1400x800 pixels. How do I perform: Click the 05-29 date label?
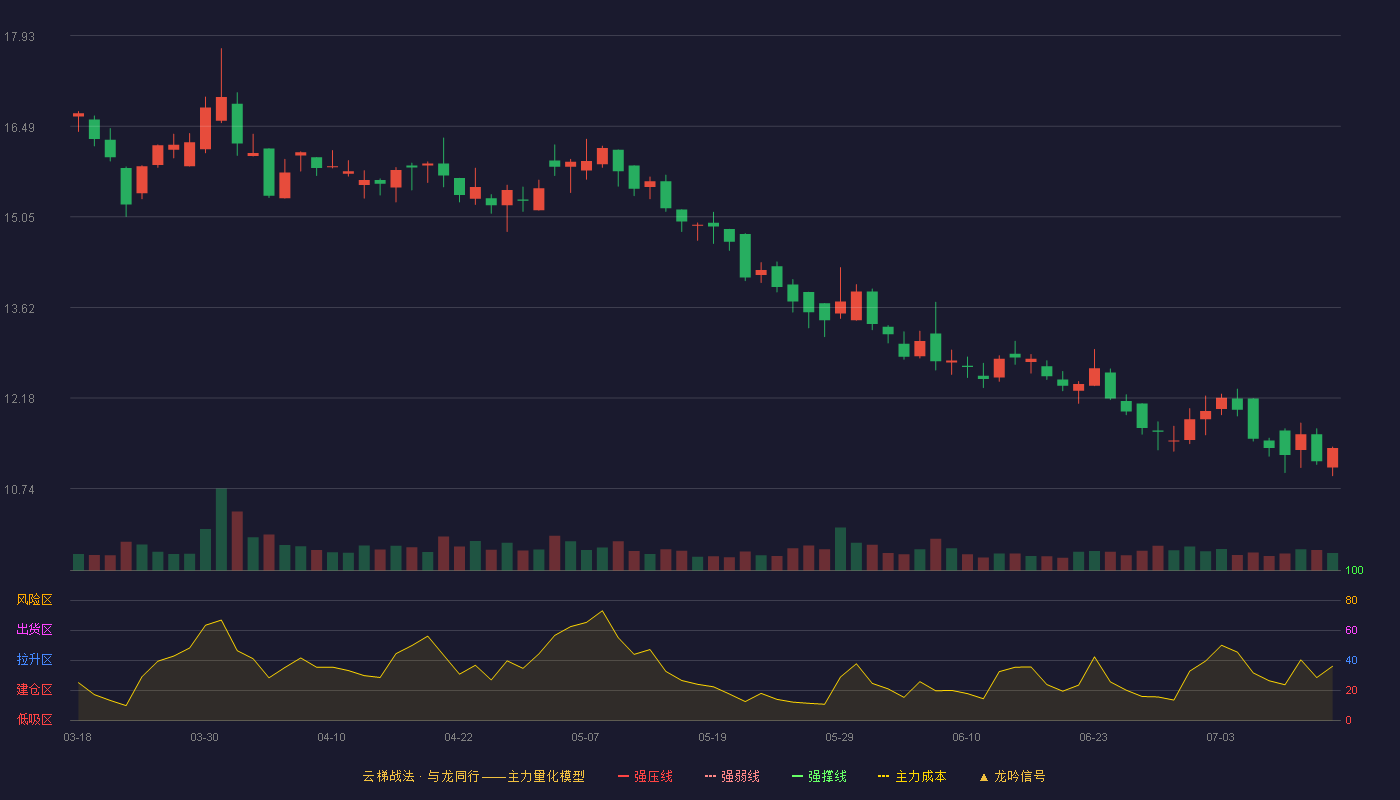coord(839,737)
